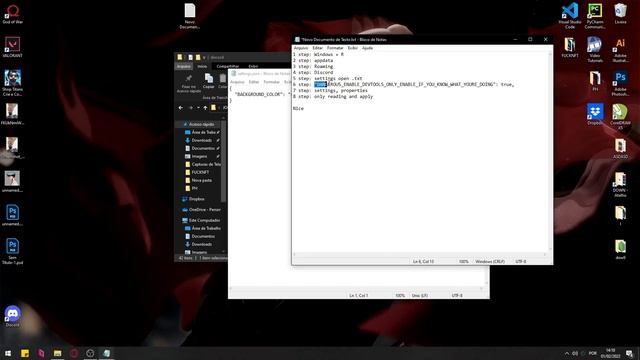Open the Novo Documento file on desktop
Image resolution: width=640 pixels, height=360 pixels.
click(190, 16)
